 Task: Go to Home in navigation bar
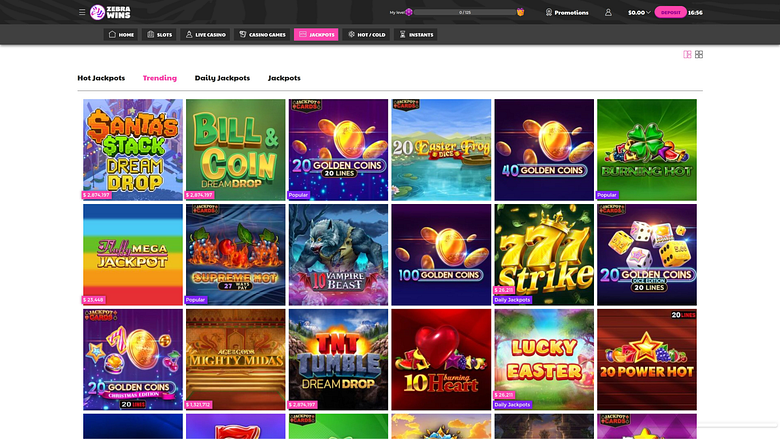pos(121,34)
